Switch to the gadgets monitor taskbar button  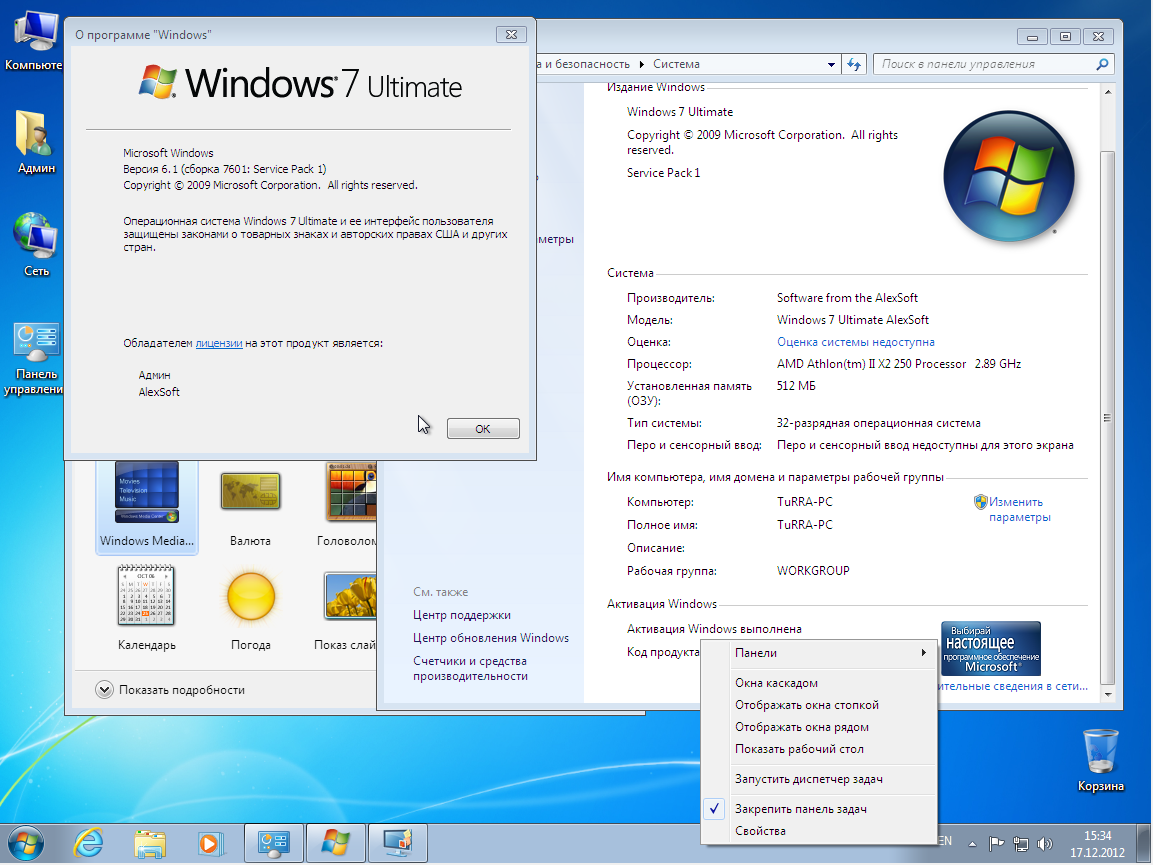(x=398, y=843)
